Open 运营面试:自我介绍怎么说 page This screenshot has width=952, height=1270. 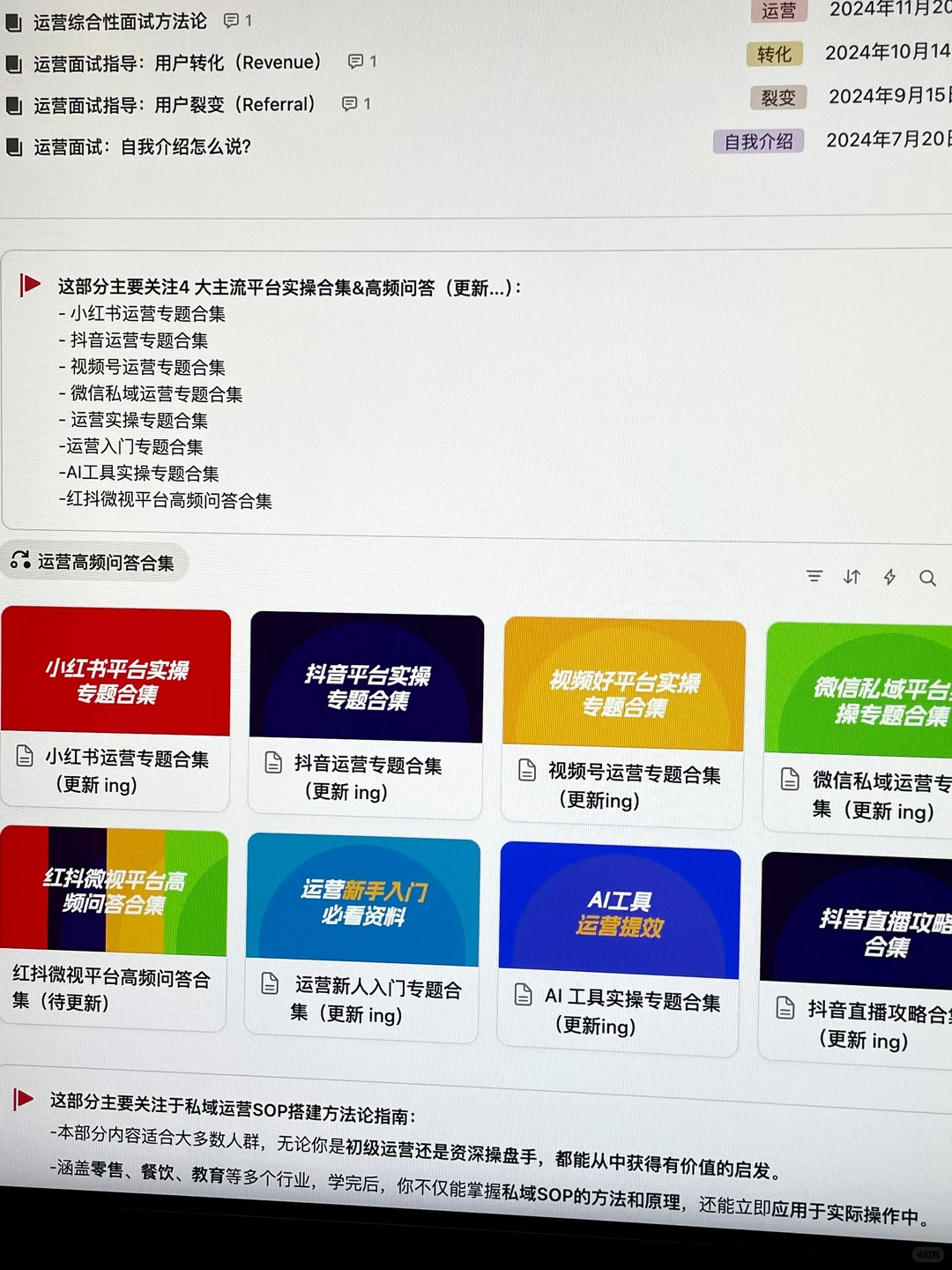click(x=142, y=147)
